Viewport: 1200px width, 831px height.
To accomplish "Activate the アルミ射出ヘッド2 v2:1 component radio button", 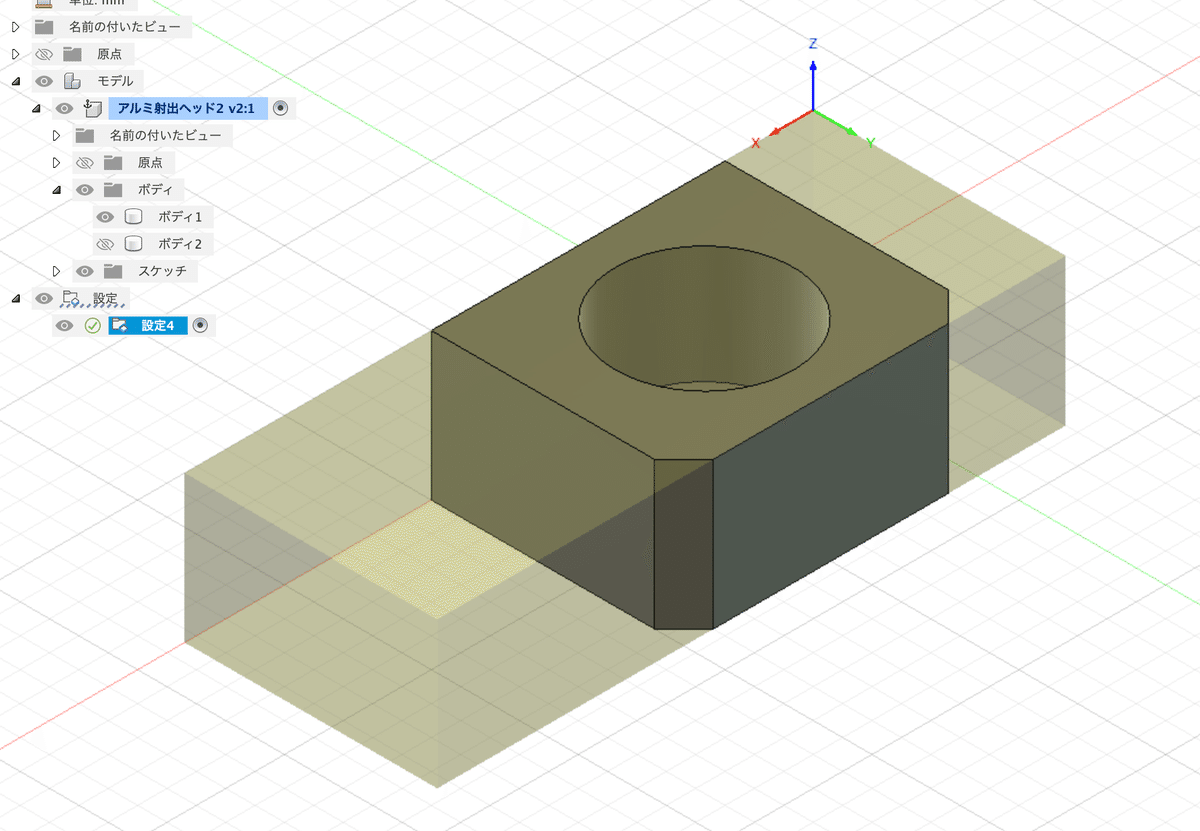I will coord(281,108).
